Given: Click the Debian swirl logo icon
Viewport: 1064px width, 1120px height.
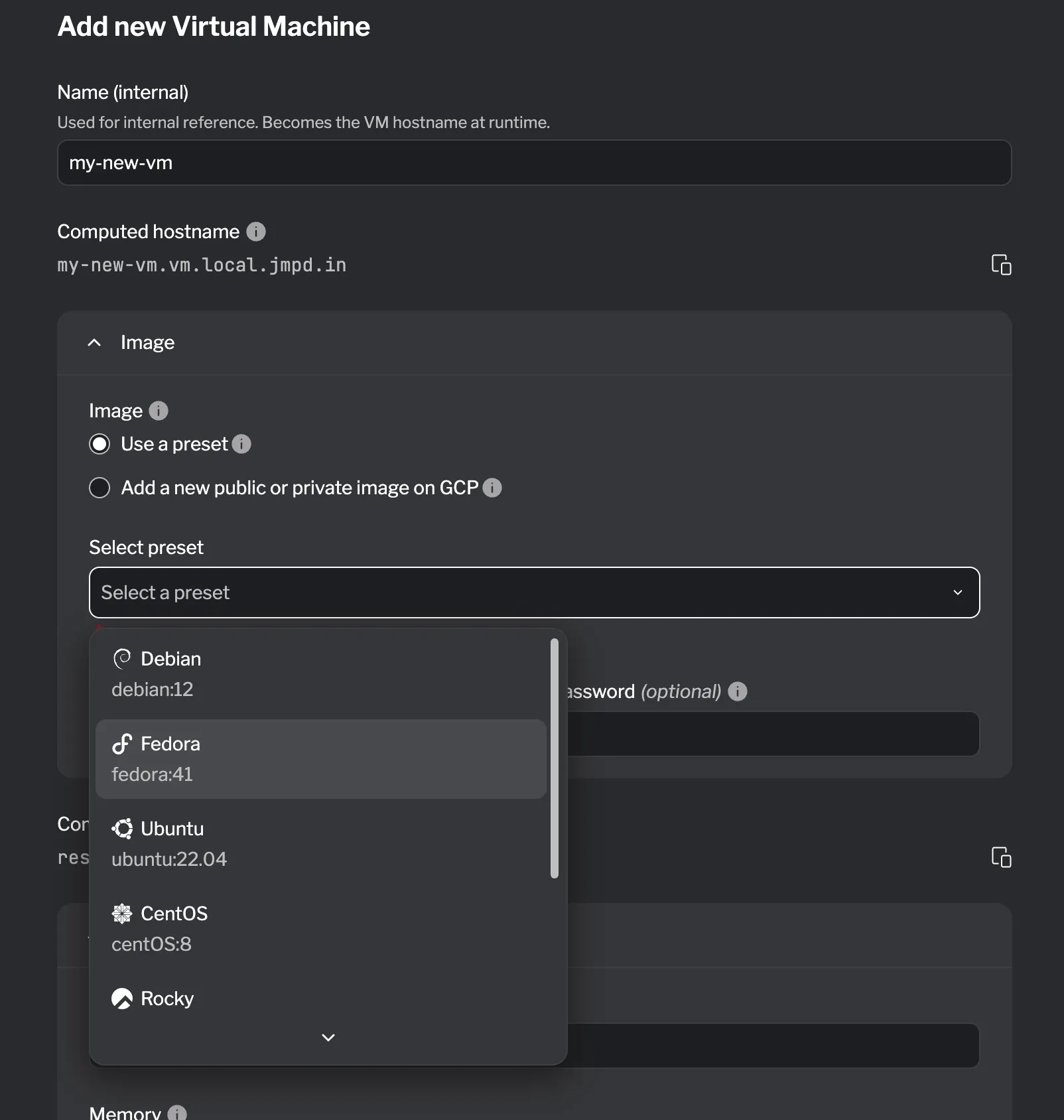Looking at the screenshot, I should (x=122, y=659).
